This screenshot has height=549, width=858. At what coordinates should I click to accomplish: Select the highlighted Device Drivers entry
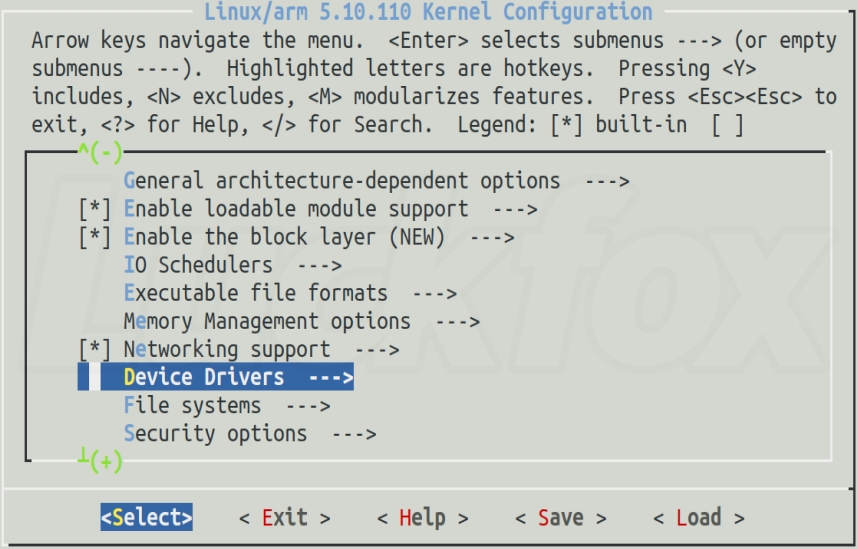click(216, 377)
